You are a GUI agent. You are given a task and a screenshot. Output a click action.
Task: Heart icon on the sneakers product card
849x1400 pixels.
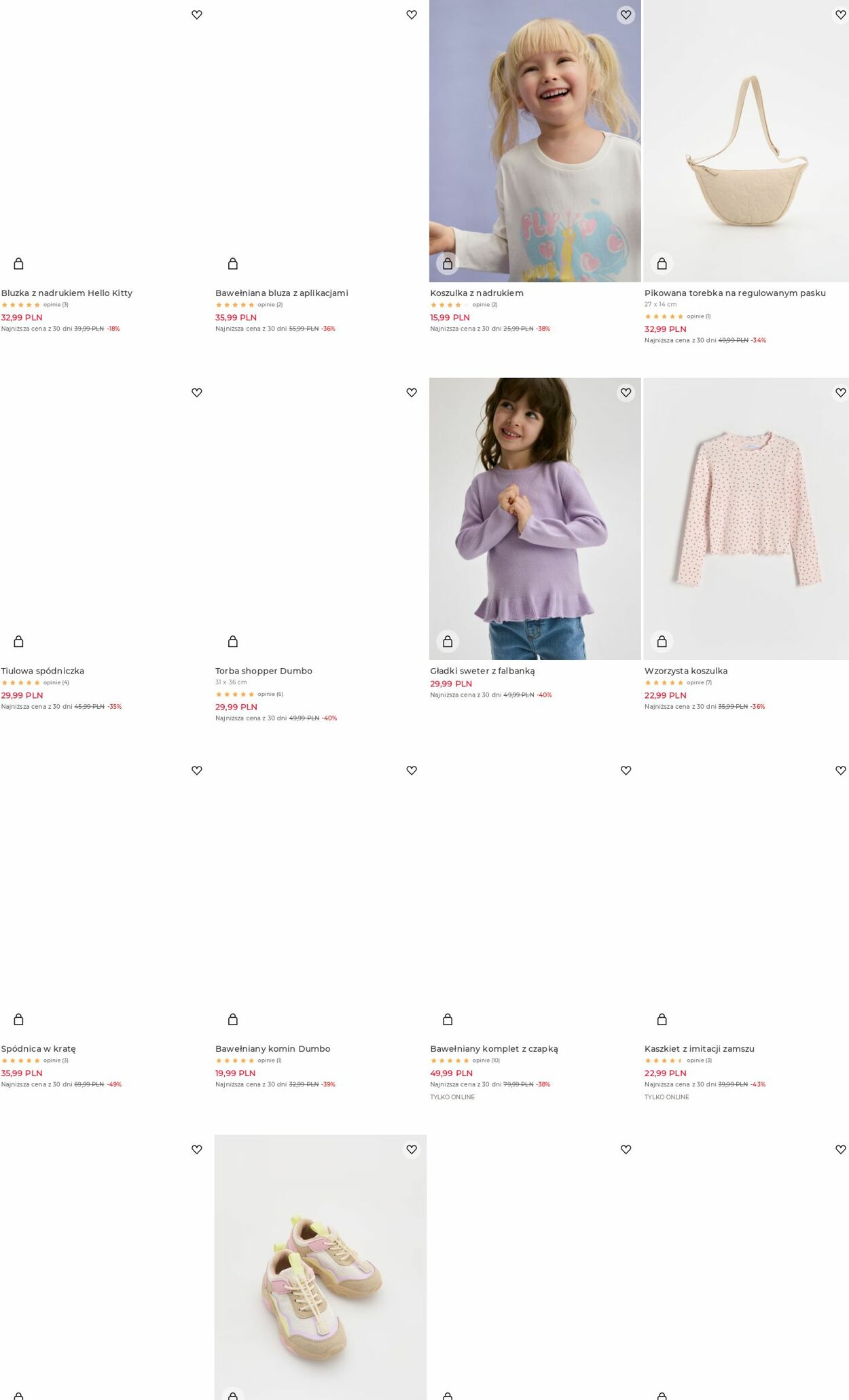click(412, 1149)
